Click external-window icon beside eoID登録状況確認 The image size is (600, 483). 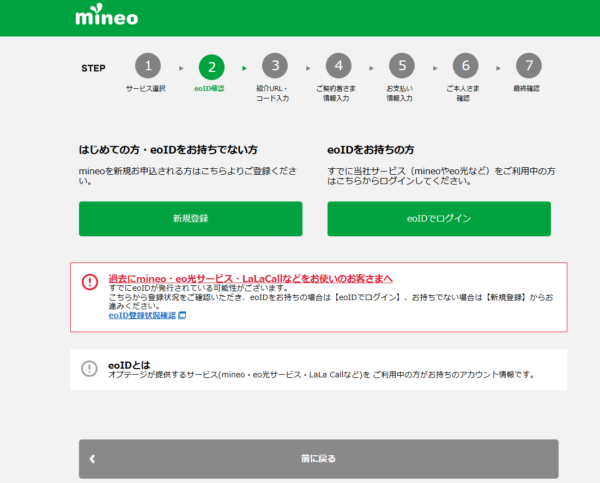point(183,315)
